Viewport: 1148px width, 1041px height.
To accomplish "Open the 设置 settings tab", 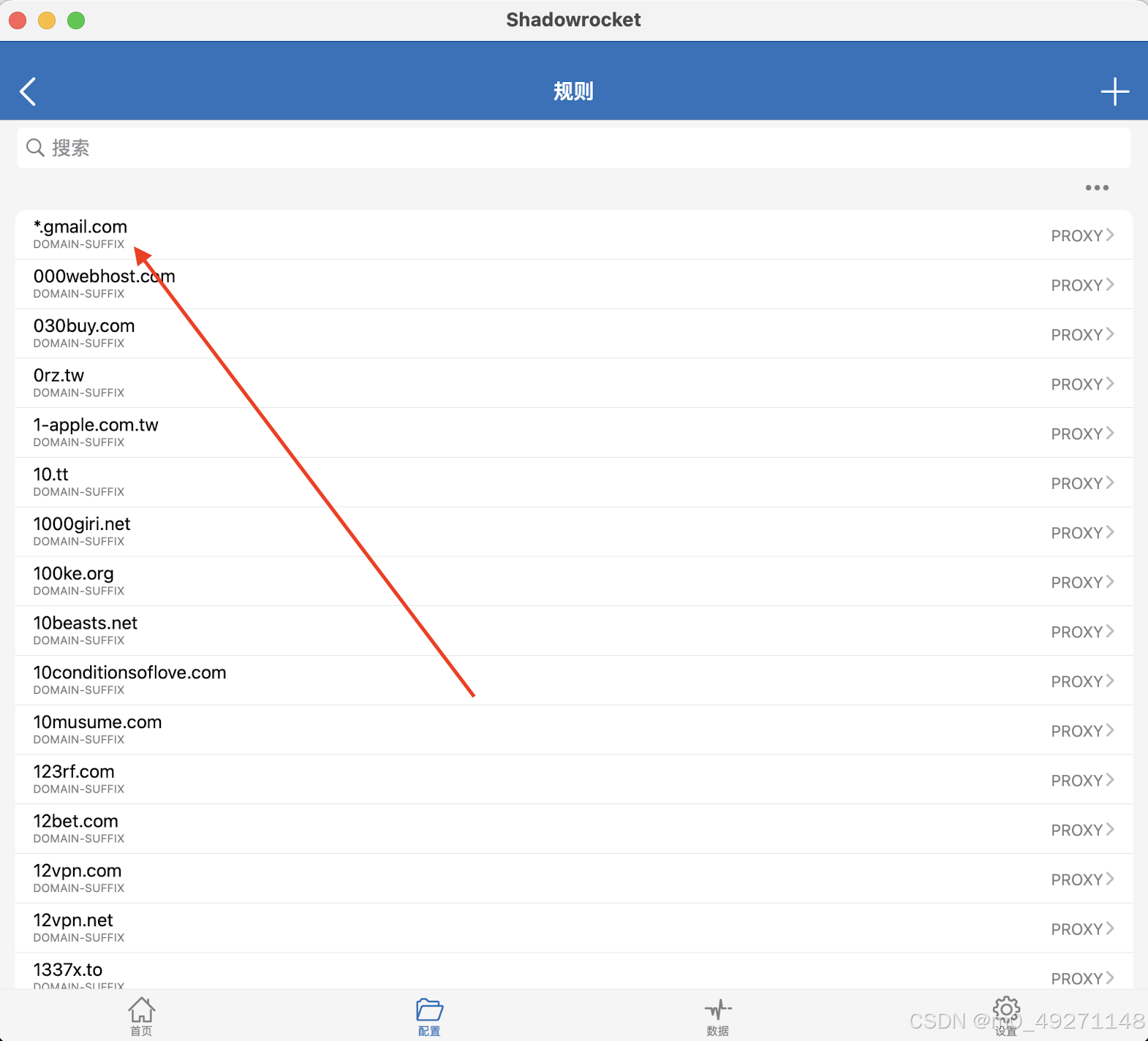I will point(1006,1016).
